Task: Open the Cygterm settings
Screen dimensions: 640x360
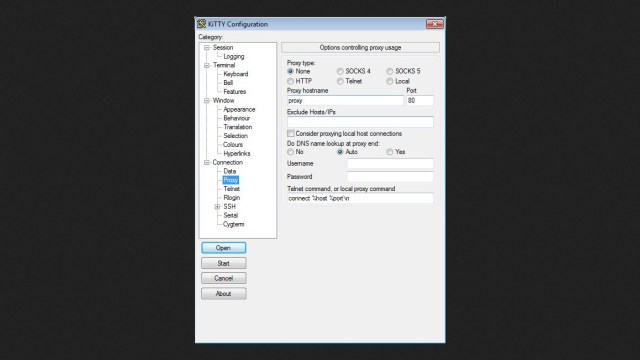Action: [x=233, y=224]
